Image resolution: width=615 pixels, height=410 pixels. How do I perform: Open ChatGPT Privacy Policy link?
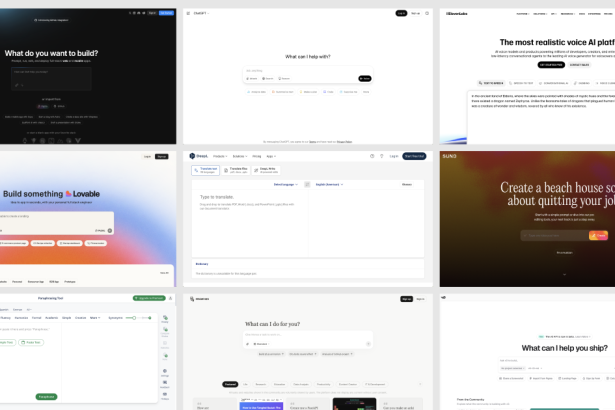(x=344, y=142)
